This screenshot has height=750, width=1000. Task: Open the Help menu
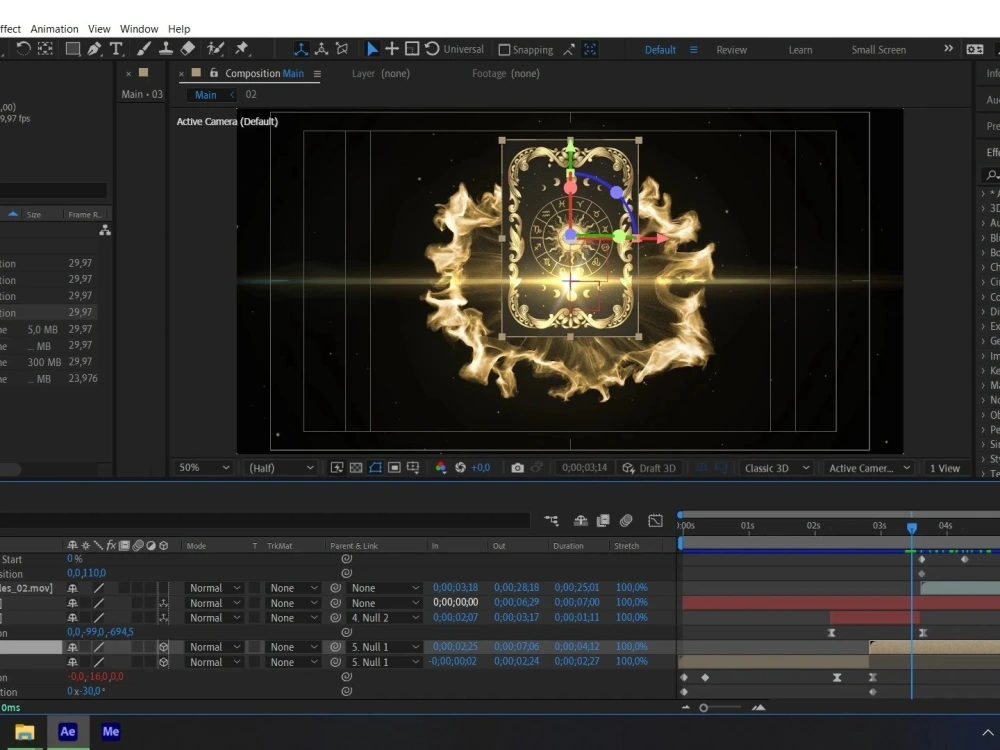tap(179, 29)
